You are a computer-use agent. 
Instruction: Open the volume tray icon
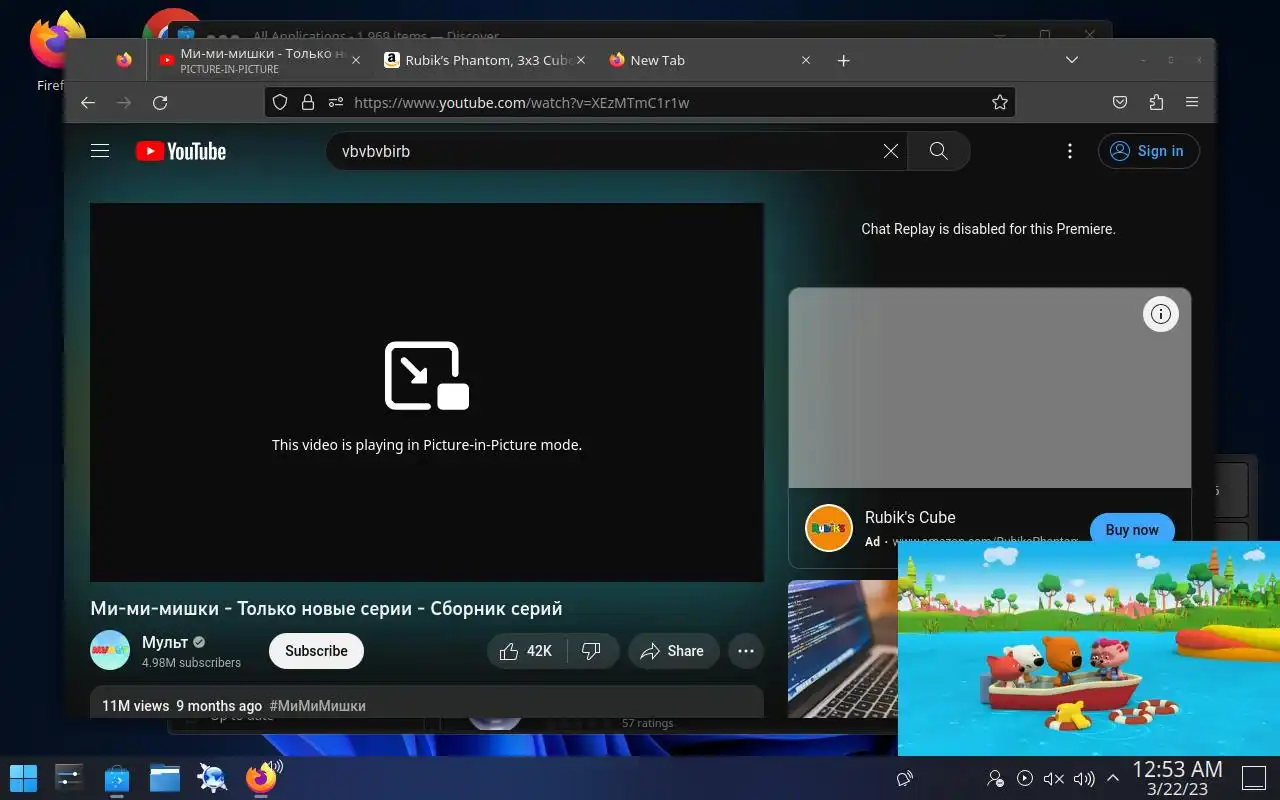(x=1084, y=778)
